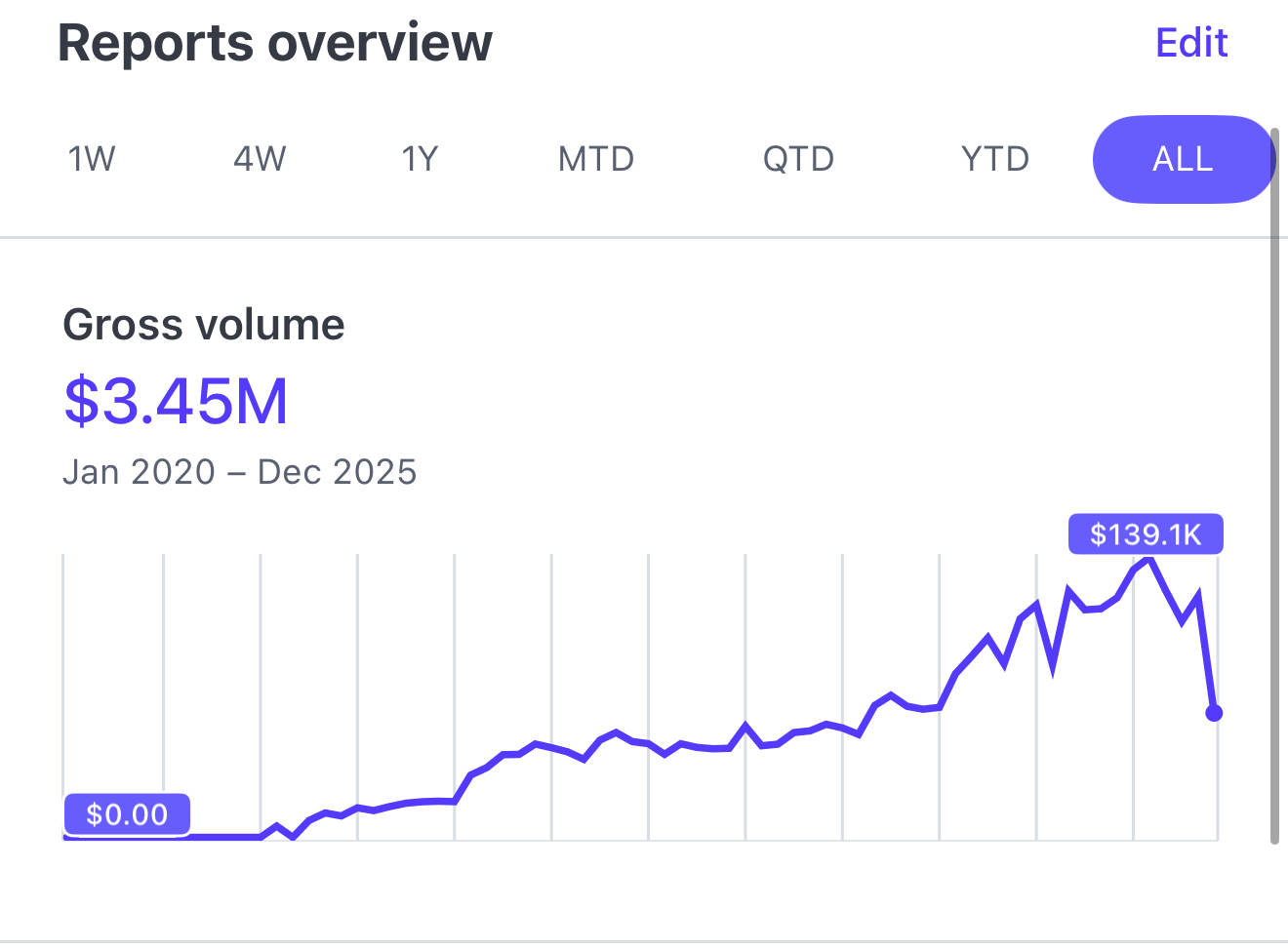This screenshot has height=948, width=1288.
Task: Select the 1W time range tab
Action: tap(92, 159)
